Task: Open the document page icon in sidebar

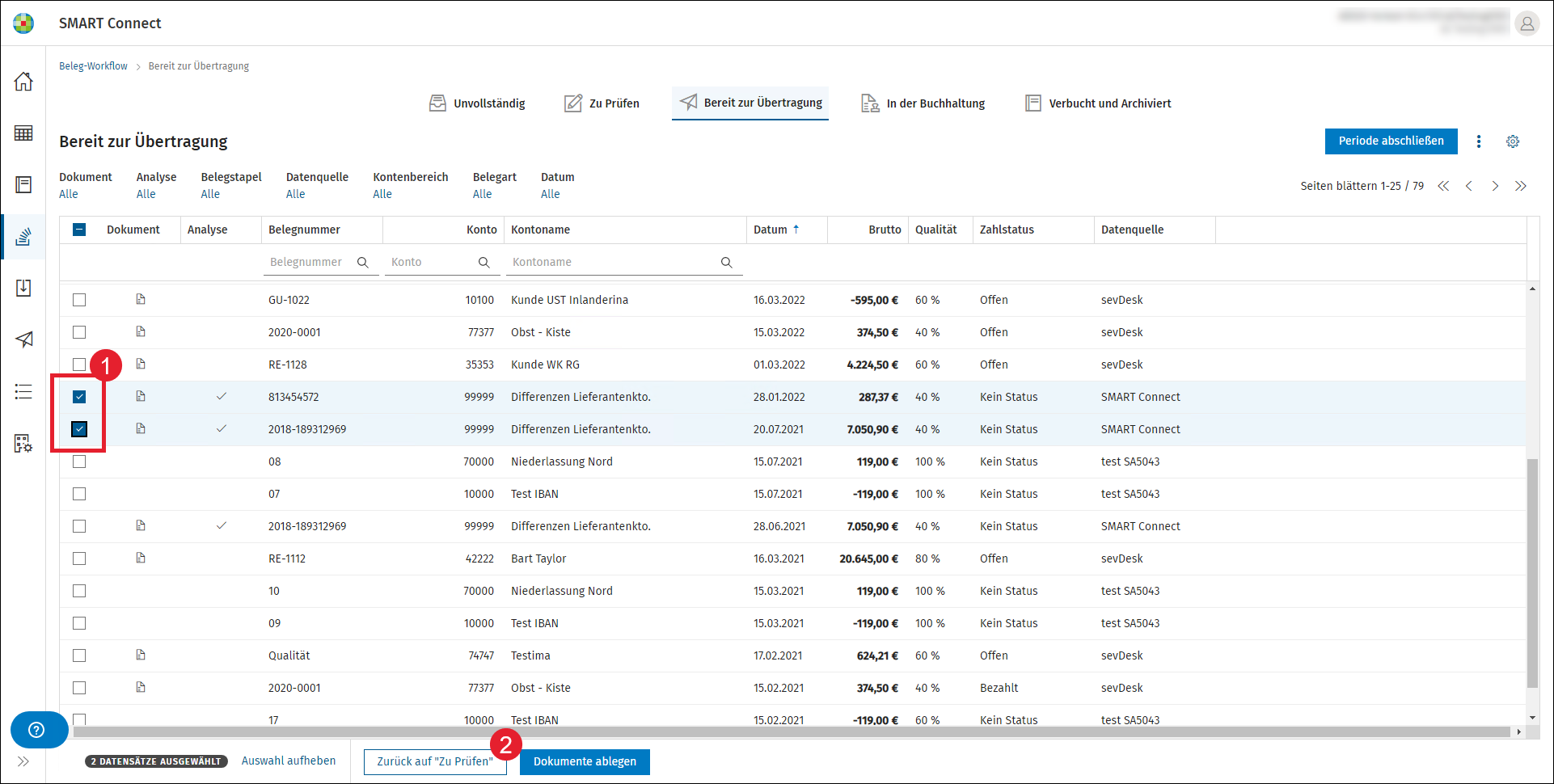Action: click(23, 185)
